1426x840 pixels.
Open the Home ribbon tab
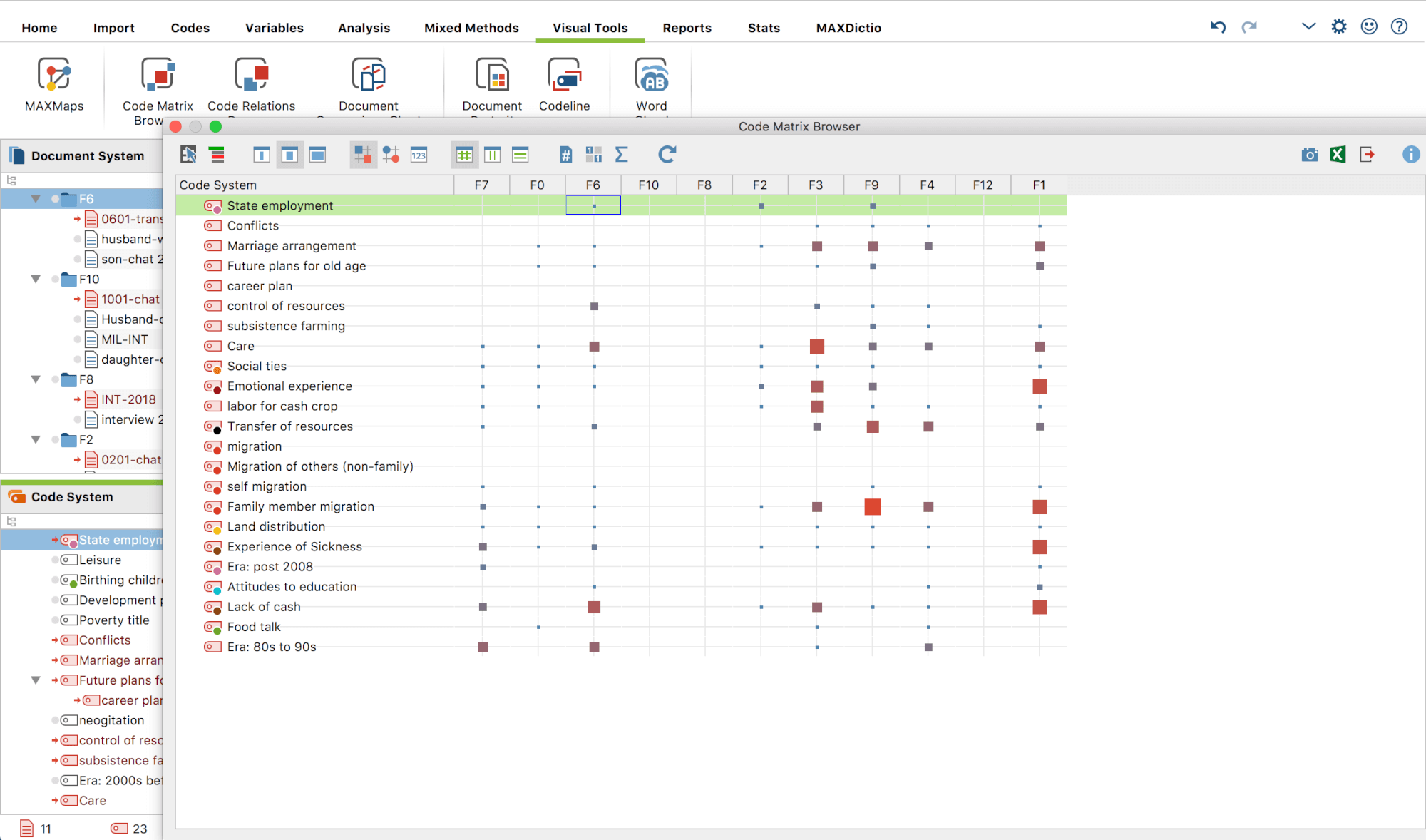(x=39, y=28)
